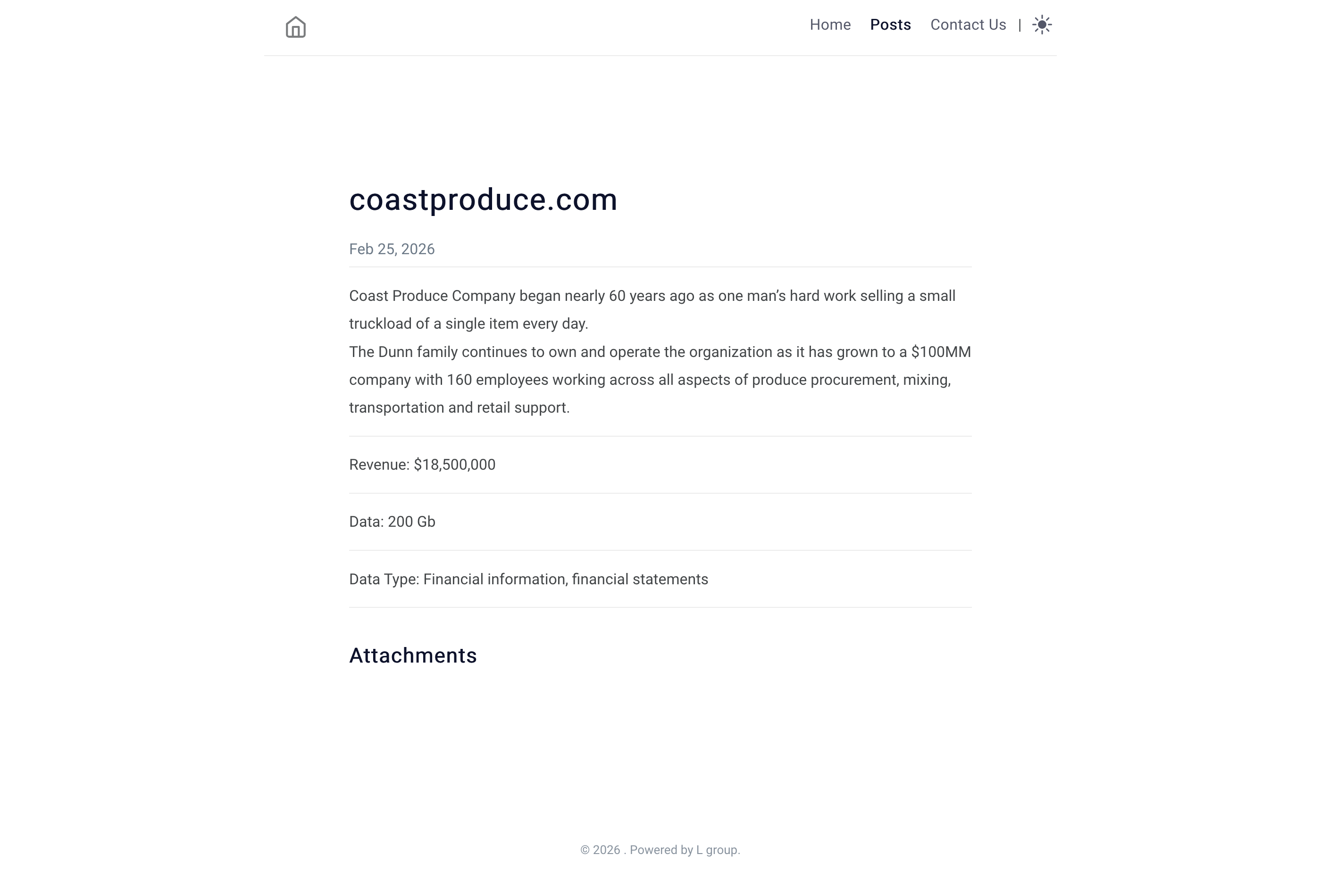Toggle the sun light/dark theme icon
Screen dimensions: 1321x896
(x=1041, y=25)
